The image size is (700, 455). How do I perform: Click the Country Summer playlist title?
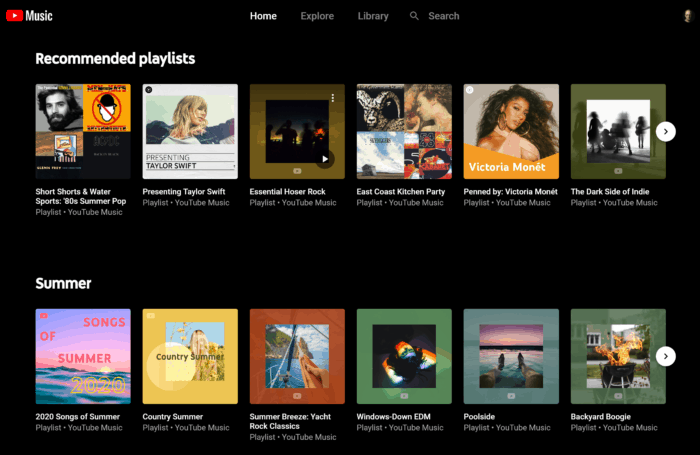[173, 417]
